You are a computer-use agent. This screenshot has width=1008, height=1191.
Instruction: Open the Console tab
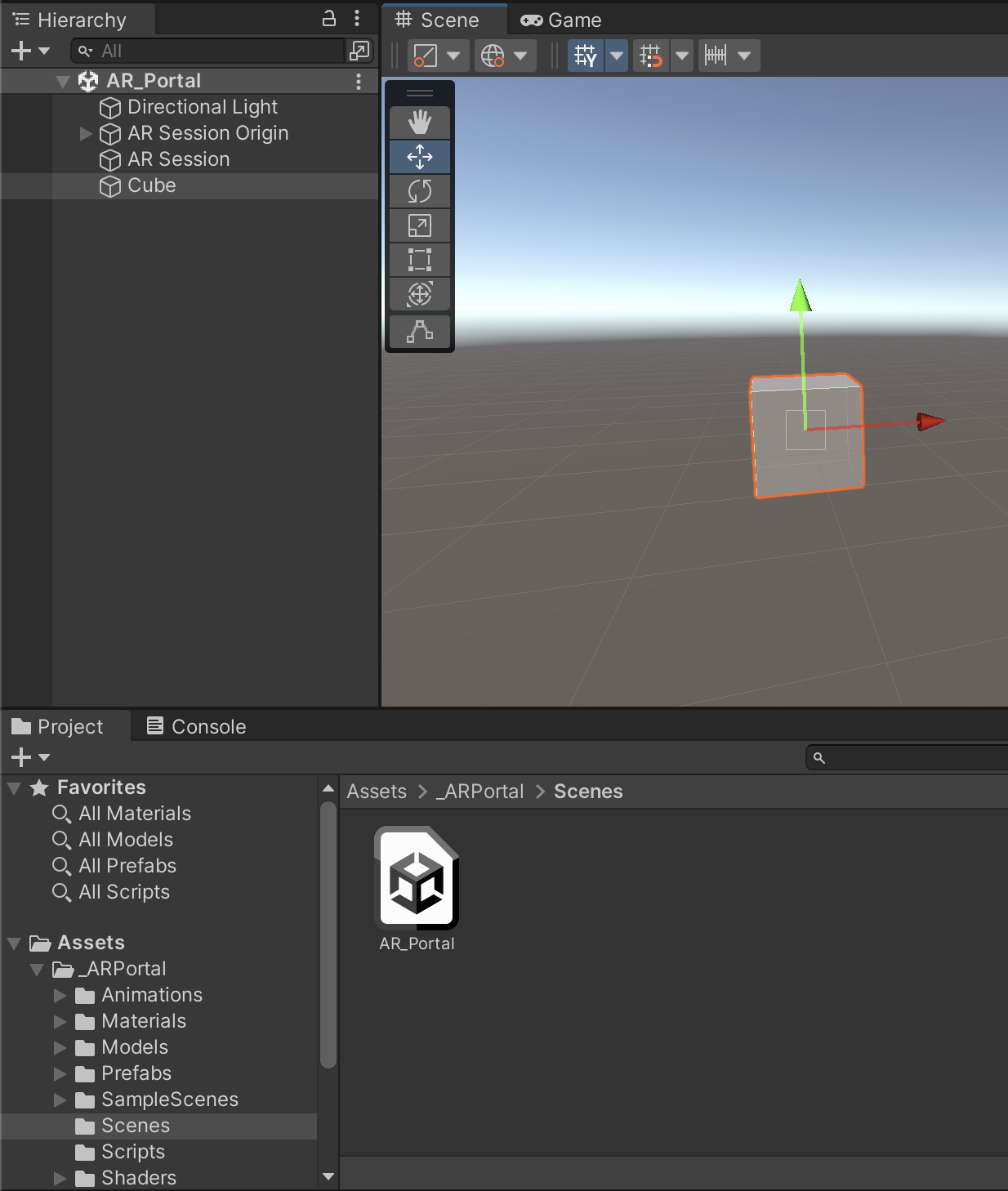(196, 726)
